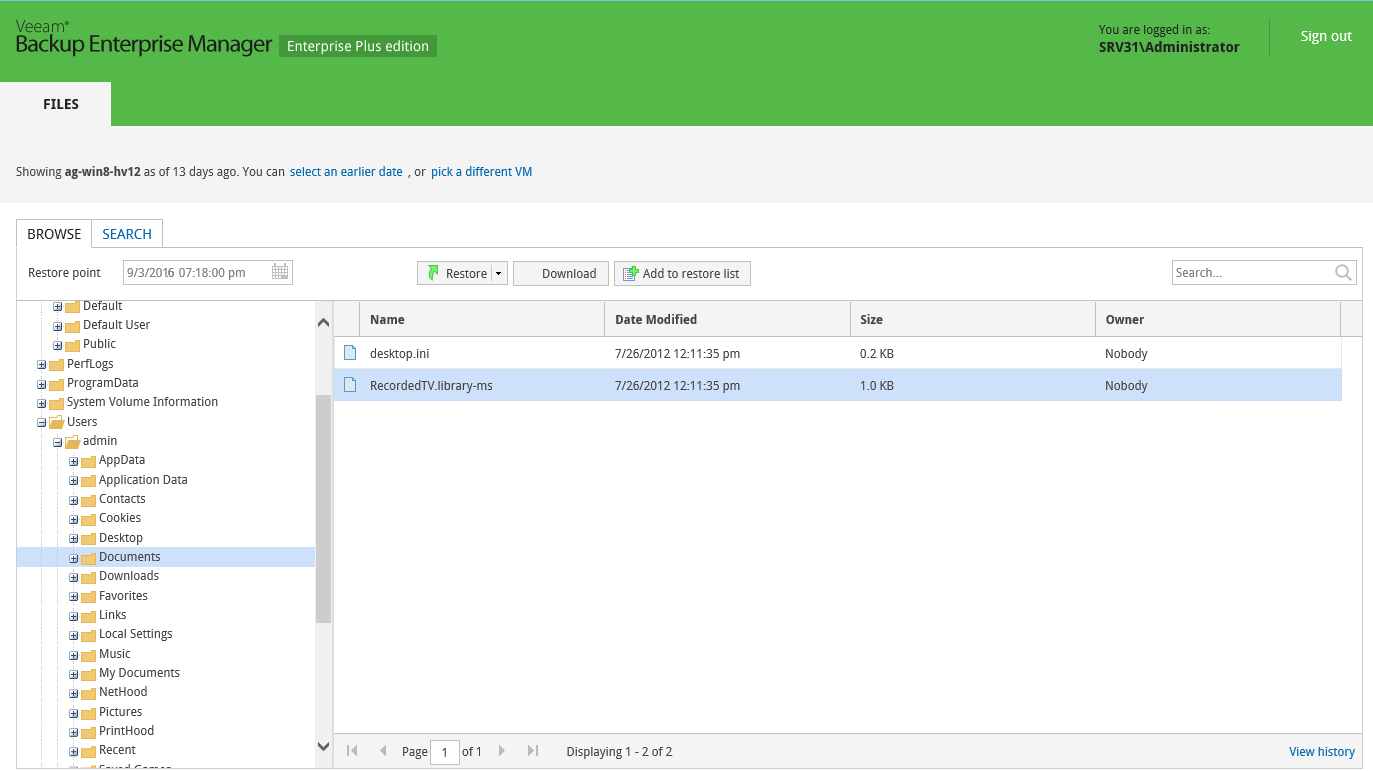The image size is (1373, 771).
Task: Select the desktop.ini file row
Action: 837,353
